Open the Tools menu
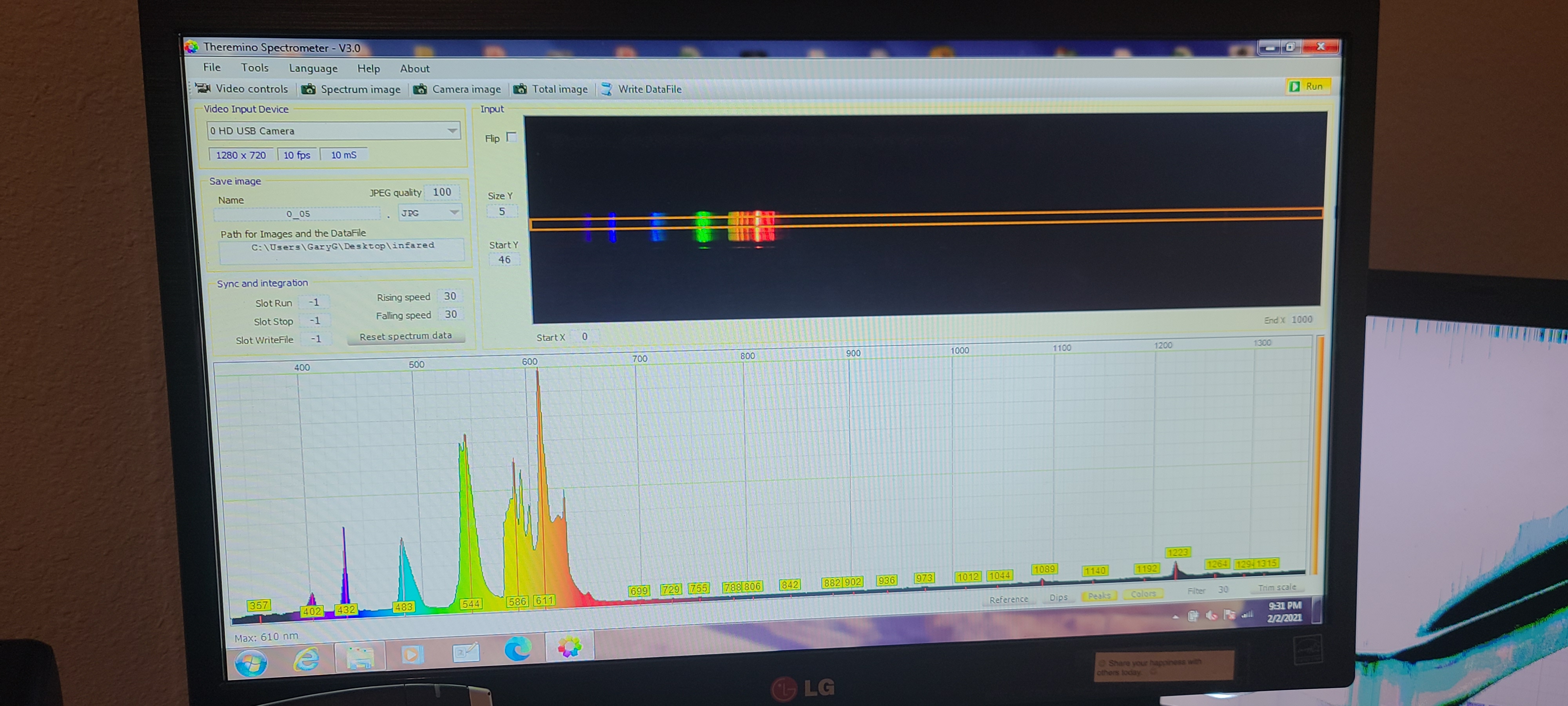 tap(254, 67)
